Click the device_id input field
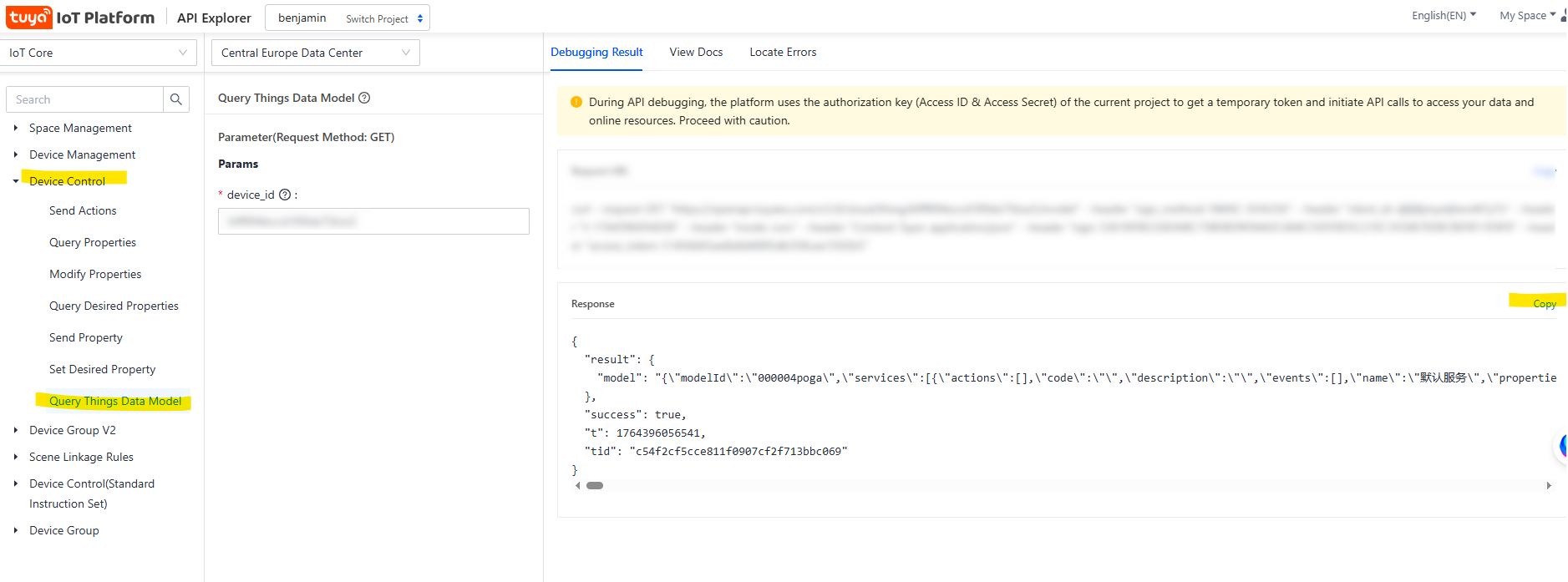Viewport: 1568px width, 582px height. pos(373,221)
